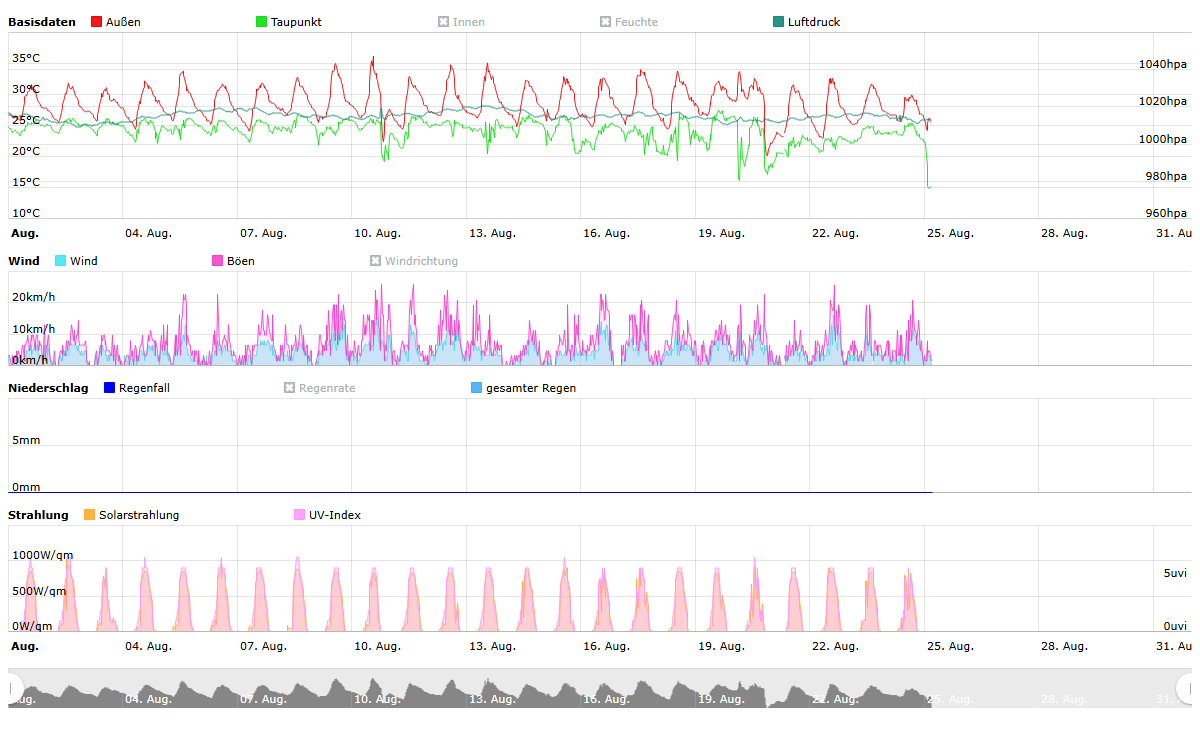The height and width of the screenshot is (750, 1200).
Task: Click the right range navigator handle
Action: (x=1184, y=688)
